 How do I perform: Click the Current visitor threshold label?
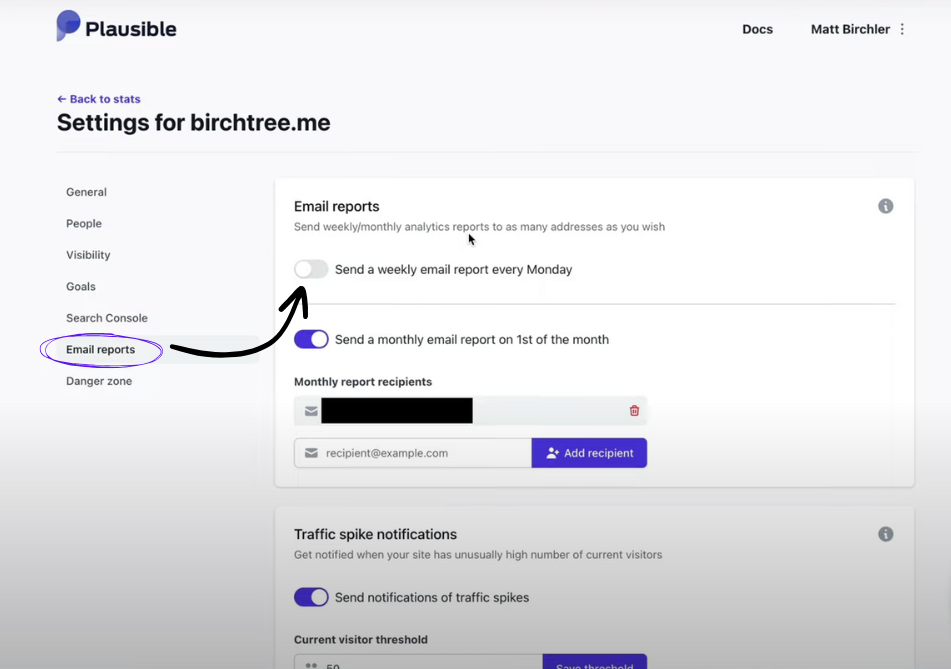361,639
